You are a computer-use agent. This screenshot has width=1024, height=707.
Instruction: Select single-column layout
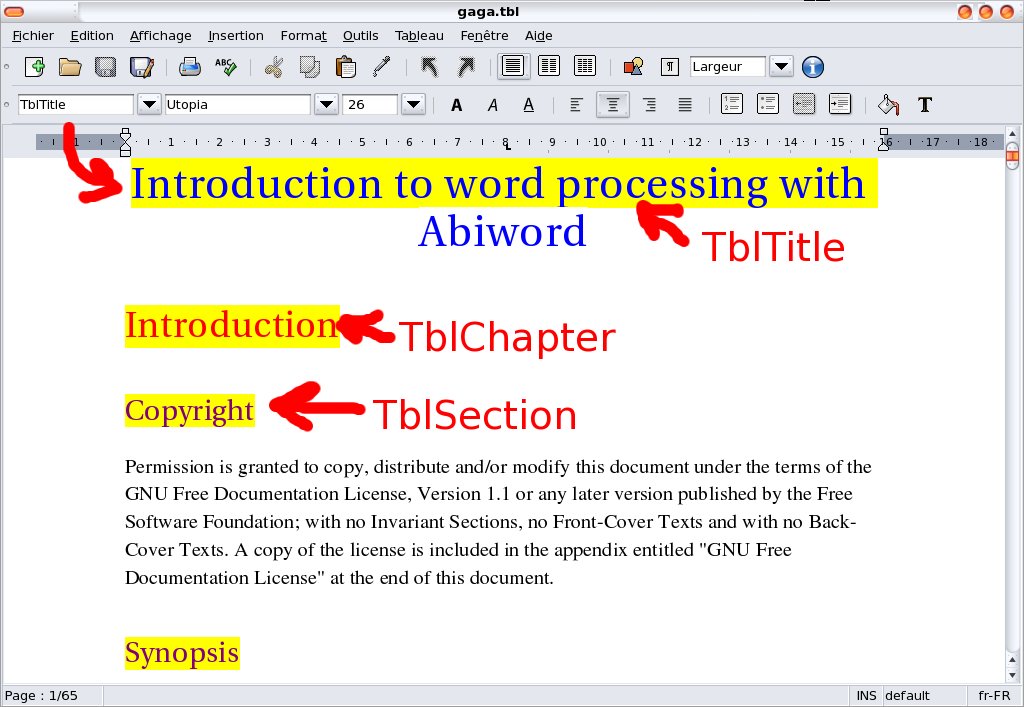coord(513,66)
